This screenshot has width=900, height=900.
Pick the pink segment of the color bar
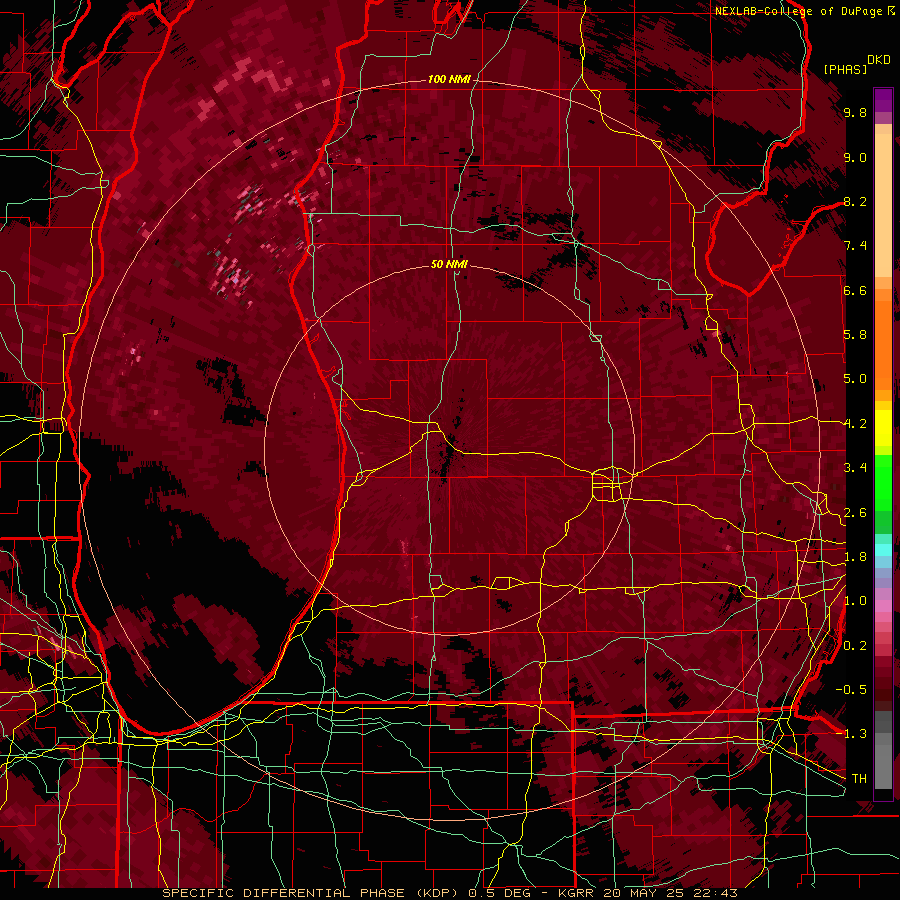(883, 605)
